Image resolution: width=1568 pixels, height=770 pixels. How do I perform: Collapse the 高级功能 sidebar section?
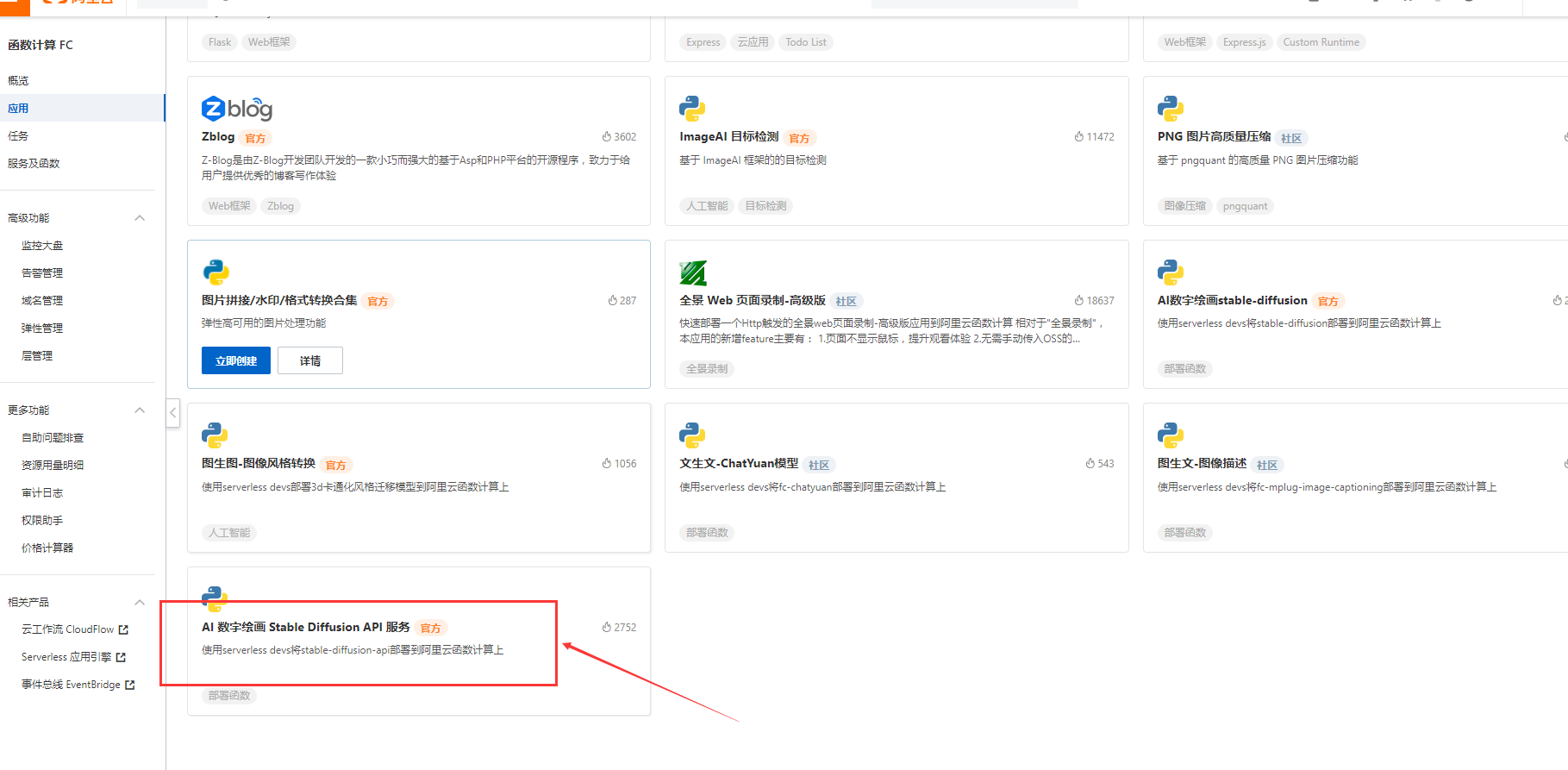tap(140, 218)
